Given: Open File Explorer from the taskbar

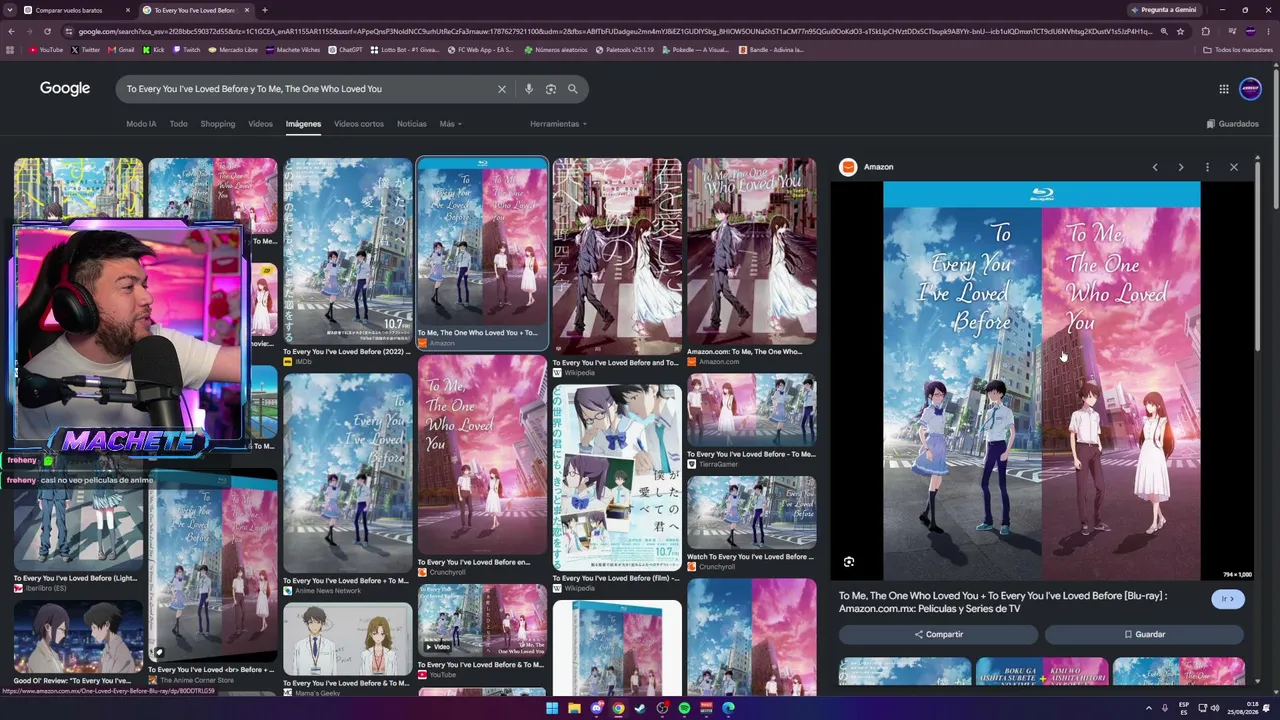Looking at the screenshot, I should (574, 708).
